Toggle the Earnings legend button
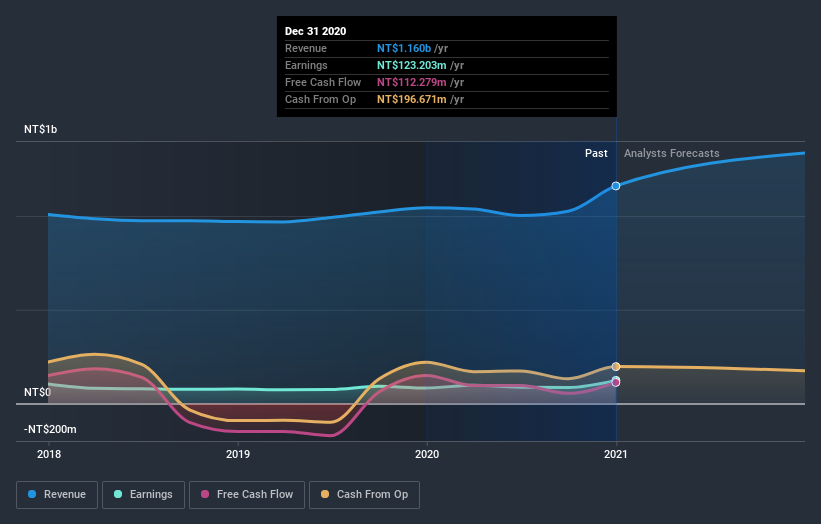This screenshot has width=821, height=524. 143,495
